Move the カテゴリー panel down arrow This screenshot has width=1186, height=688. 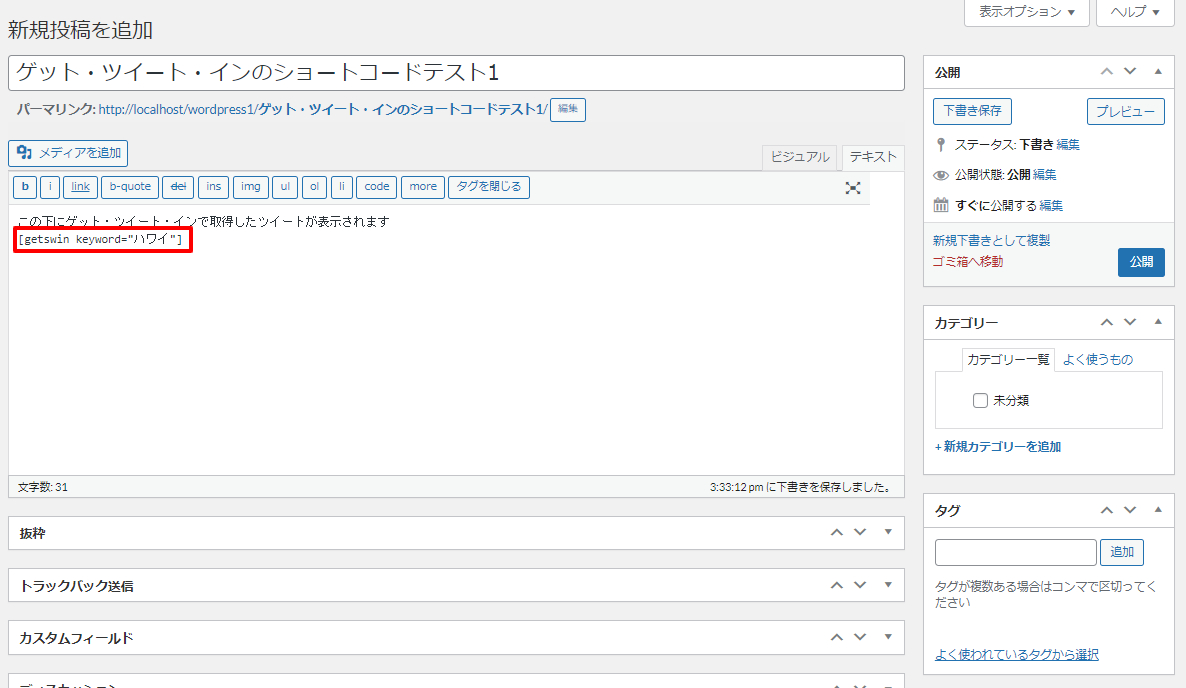pyautogui.click(x=1130, y=322)
